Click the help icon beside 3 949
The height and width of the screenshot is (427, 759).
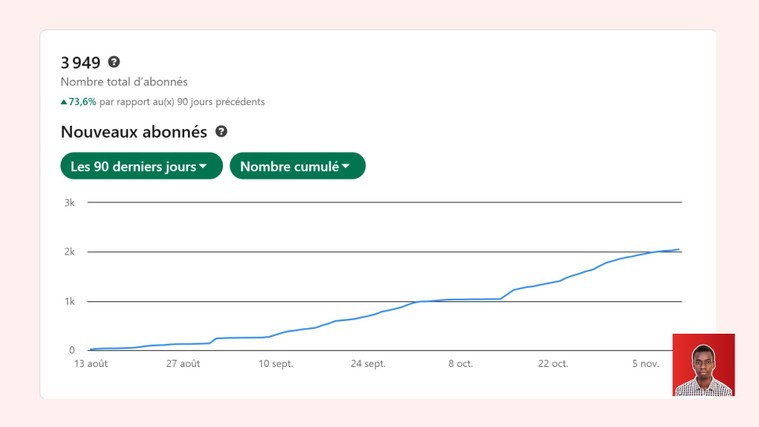(114, 62)
